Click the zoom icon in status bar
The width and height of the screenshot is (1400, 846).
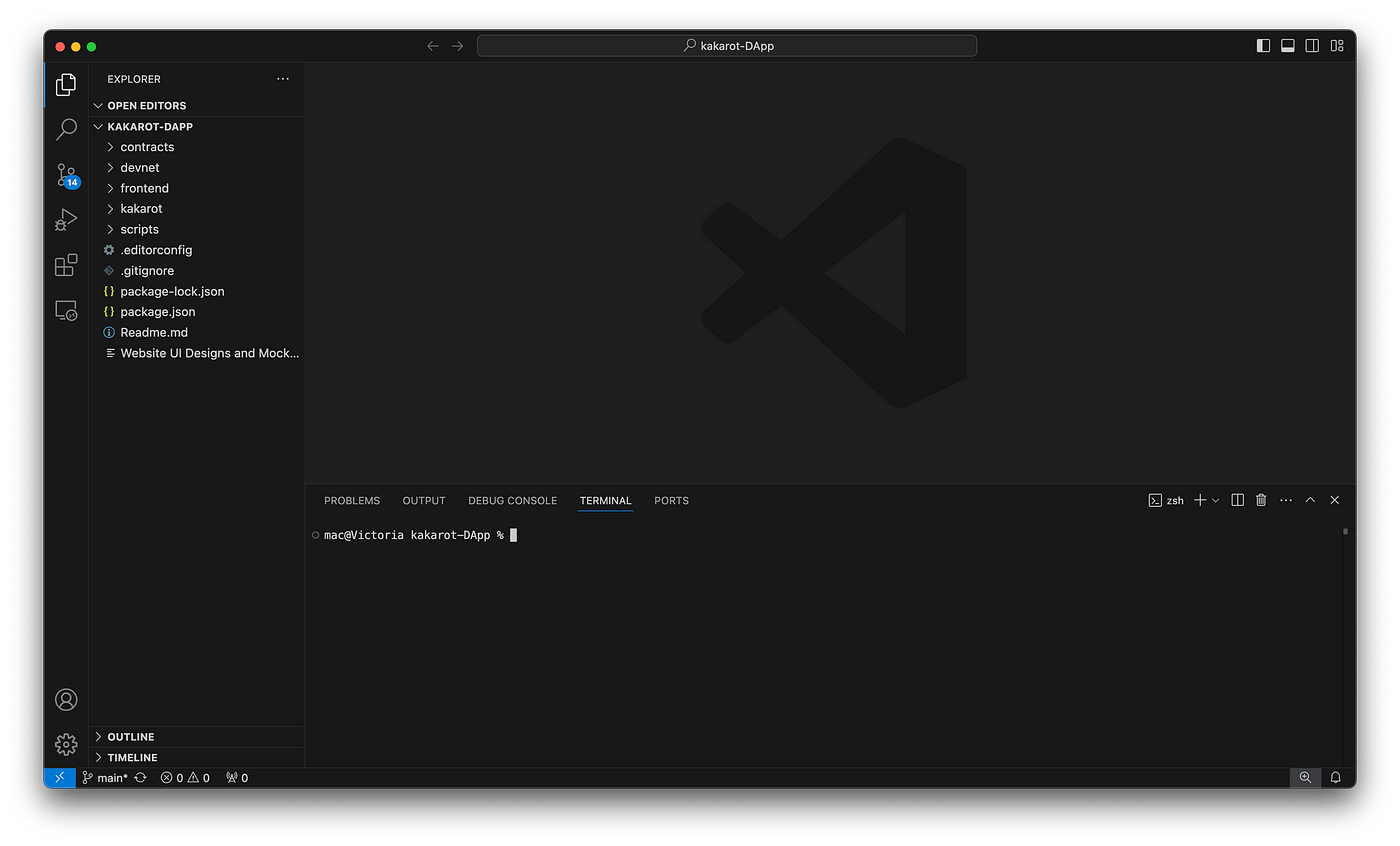(1305, 777)
